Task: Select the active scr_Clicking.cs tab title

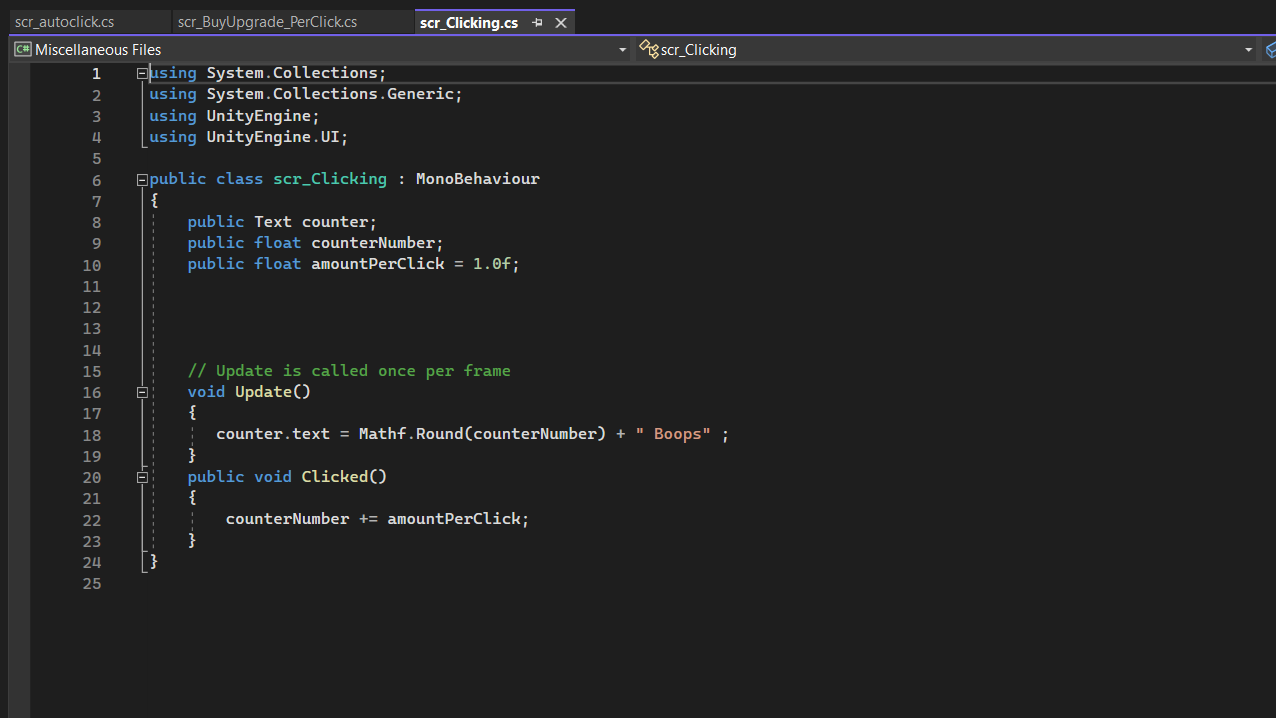Action: pos(469,22)
